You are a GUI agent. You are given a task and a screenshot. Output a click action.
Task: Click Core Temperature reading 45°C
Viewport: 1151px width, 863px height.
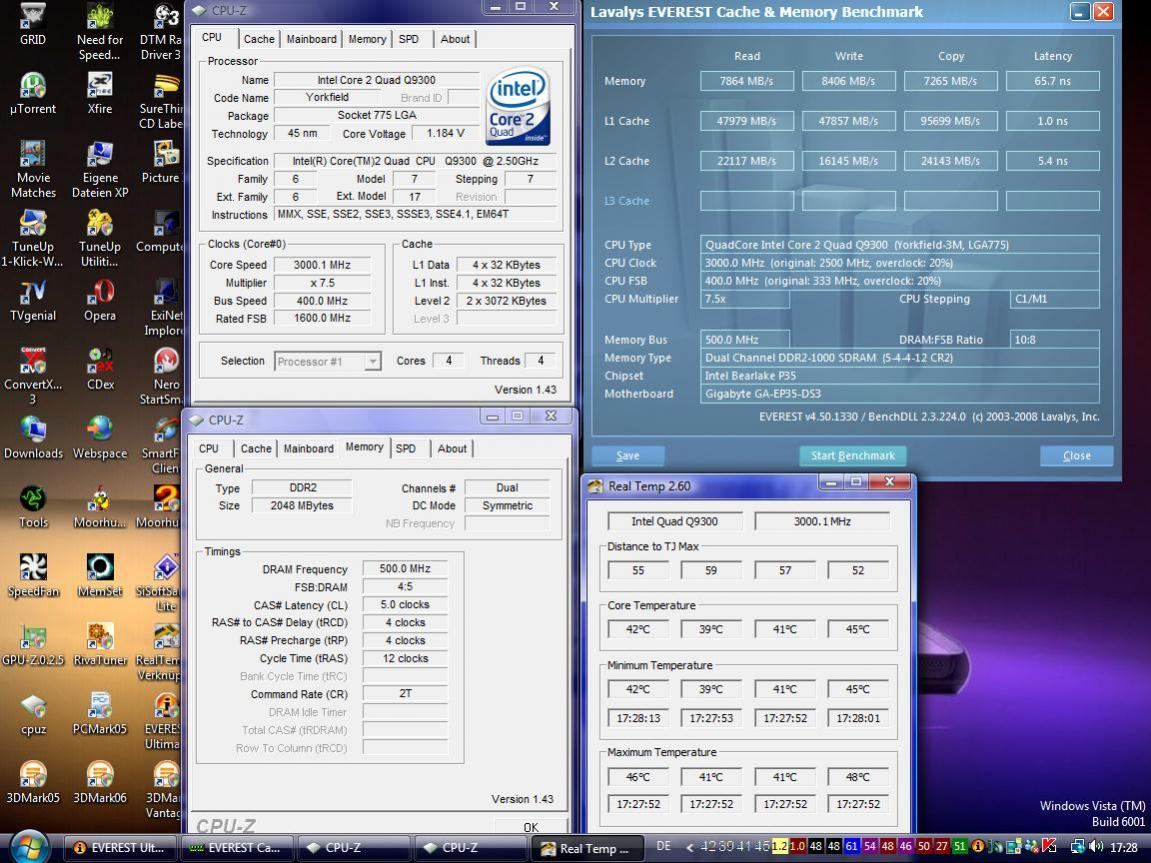coord(857,629)
